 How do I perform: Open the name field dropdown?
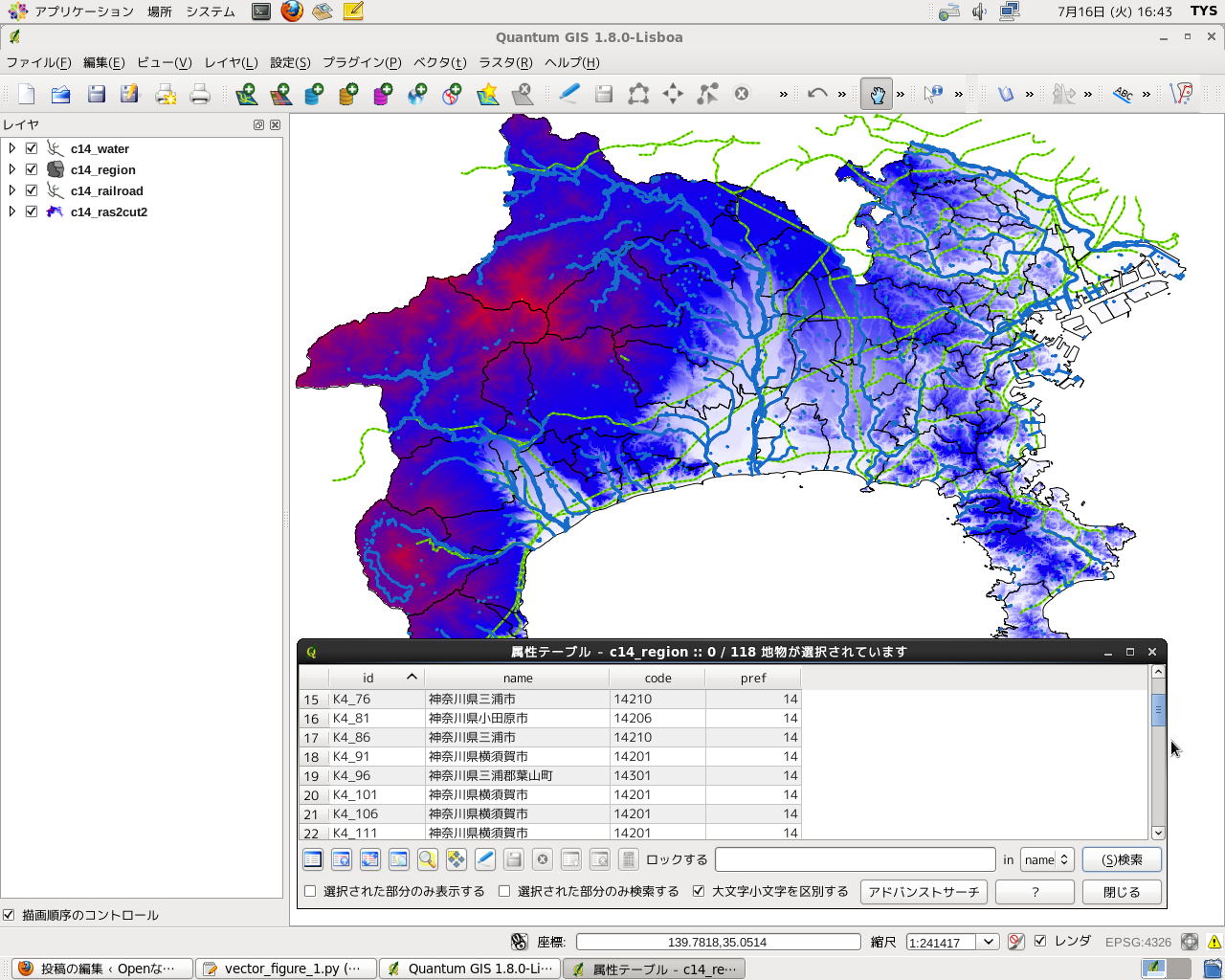[x=1046, y=859]
